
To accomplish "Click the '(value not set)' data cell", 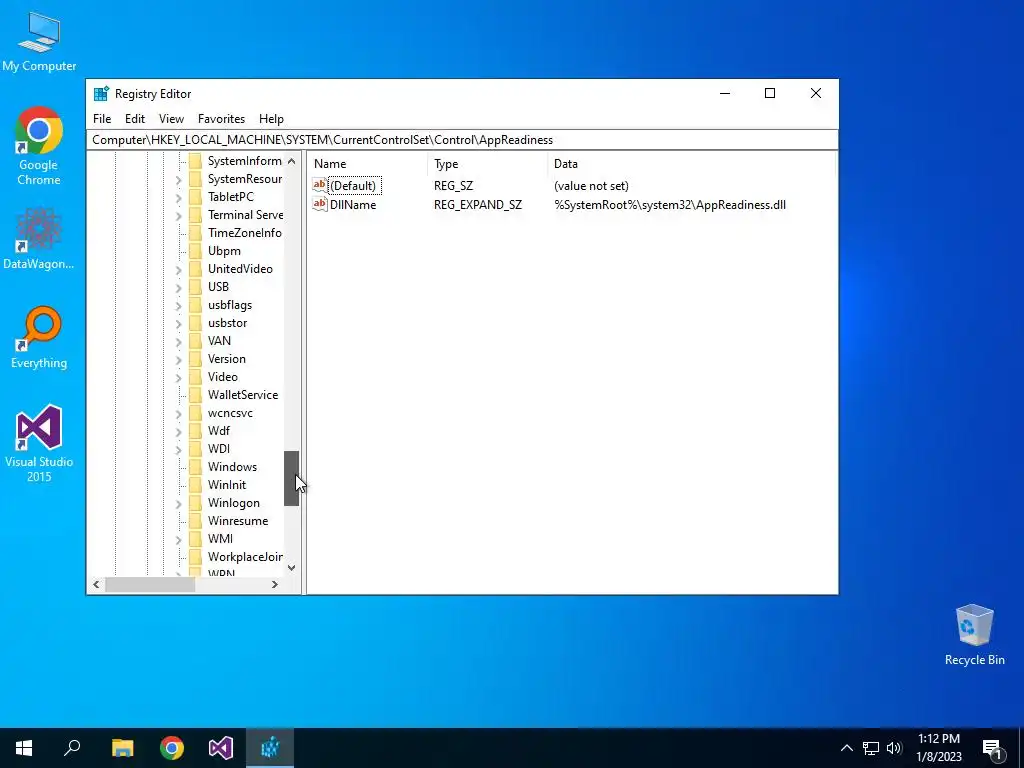I will (x=591, y=186).
